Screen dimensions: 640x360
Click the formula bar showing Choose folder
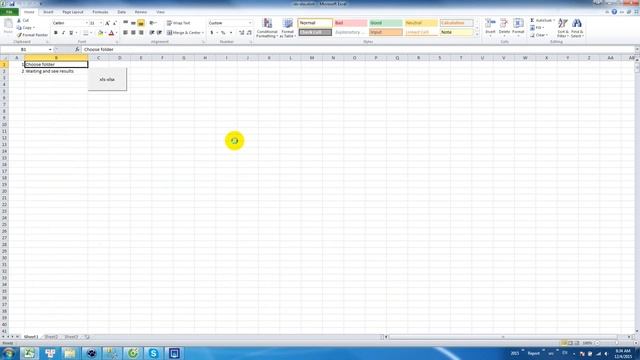click(358, 49)
